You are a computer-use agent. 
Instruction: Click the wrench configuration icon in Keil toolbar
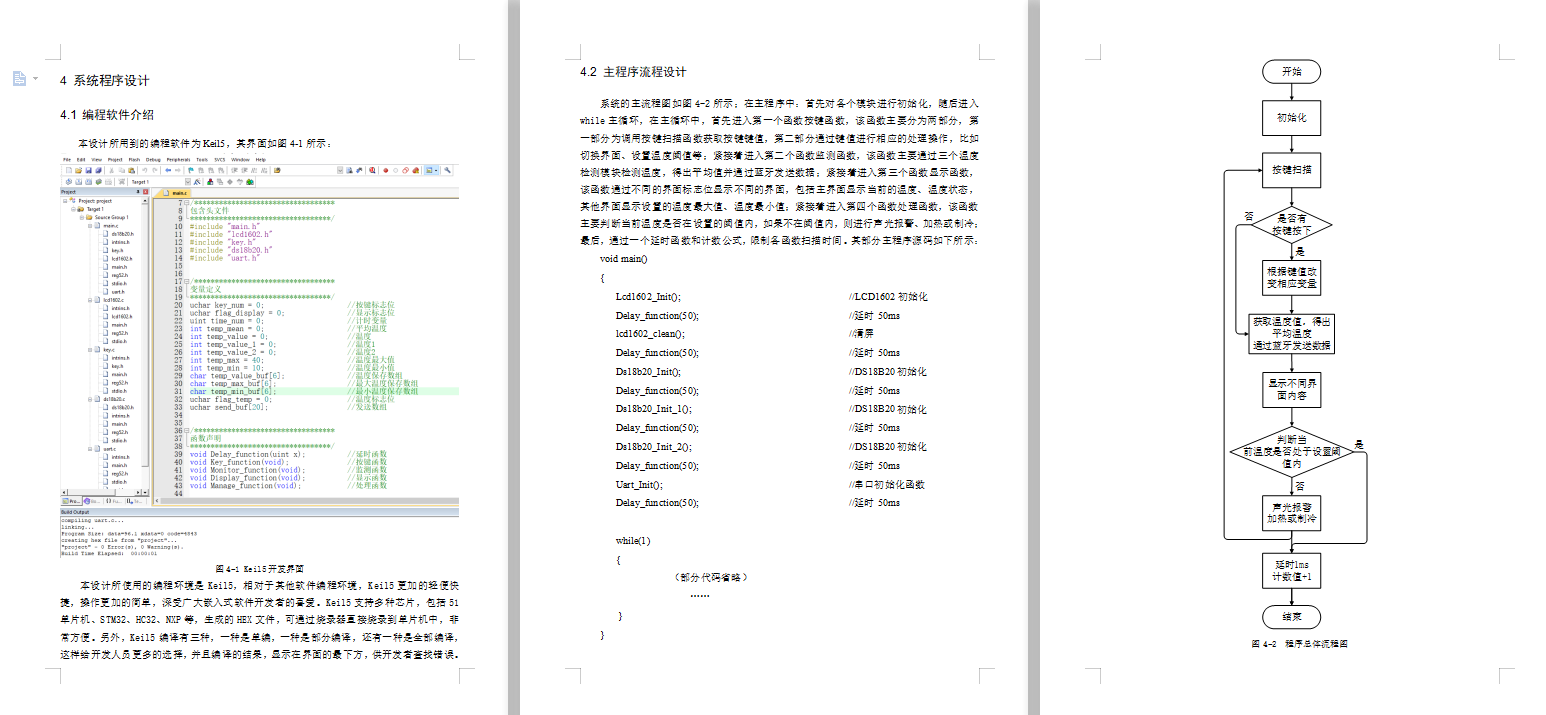tap(448, 170)
